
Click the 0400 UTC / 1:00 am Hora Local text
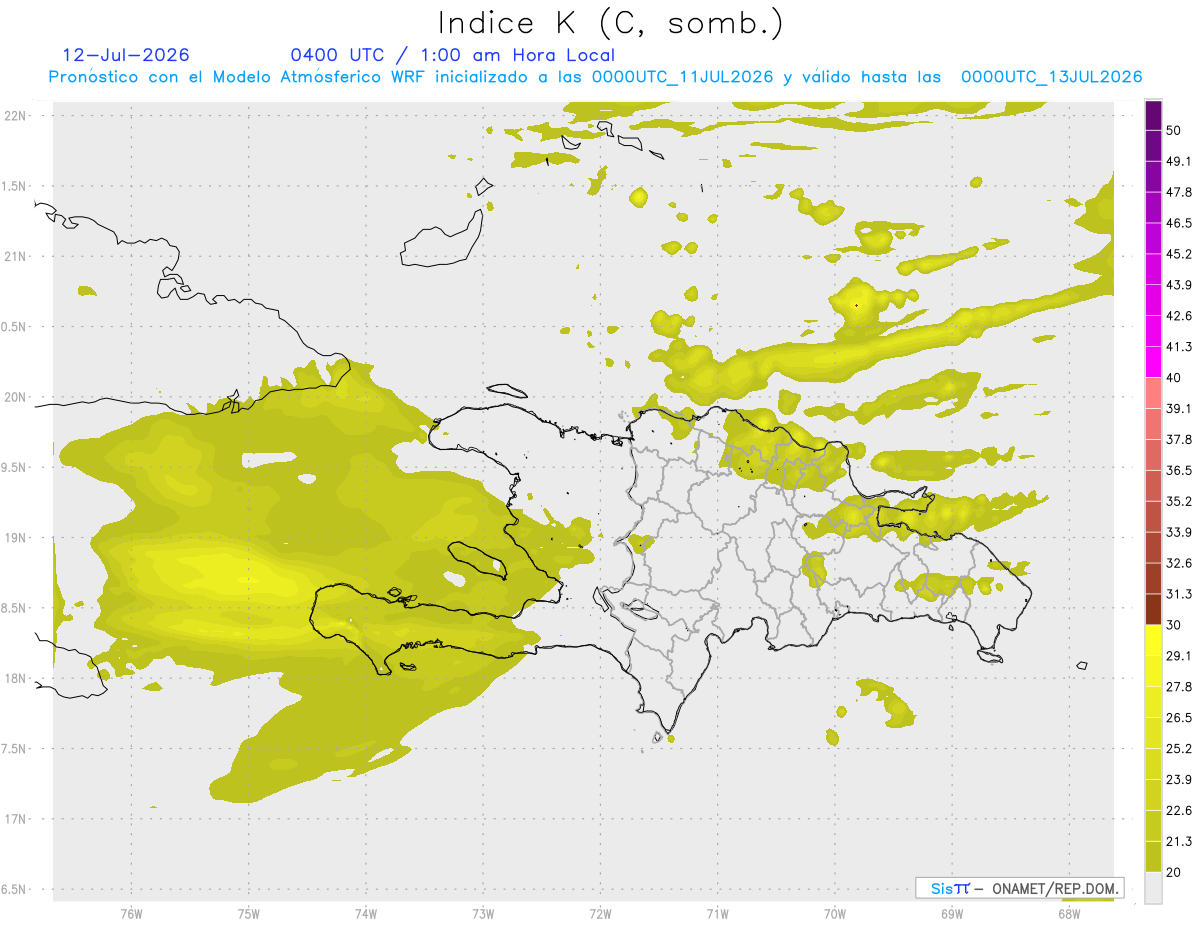click(452, 55)
